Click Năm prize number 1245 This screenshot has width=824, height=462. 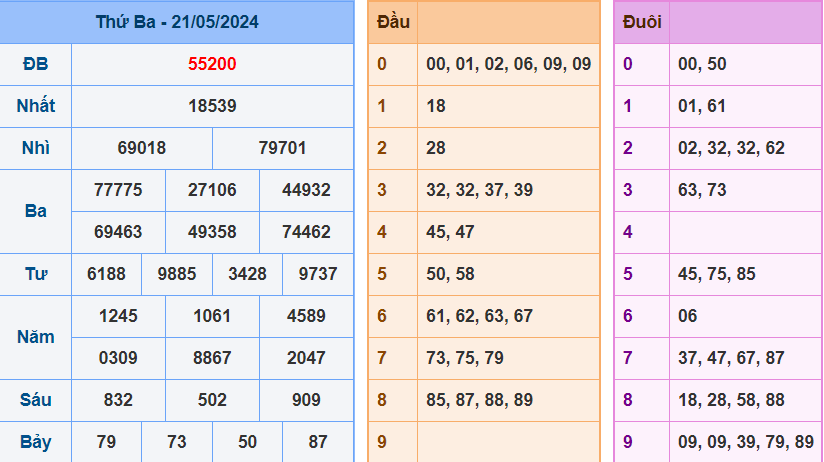[118, 316]
